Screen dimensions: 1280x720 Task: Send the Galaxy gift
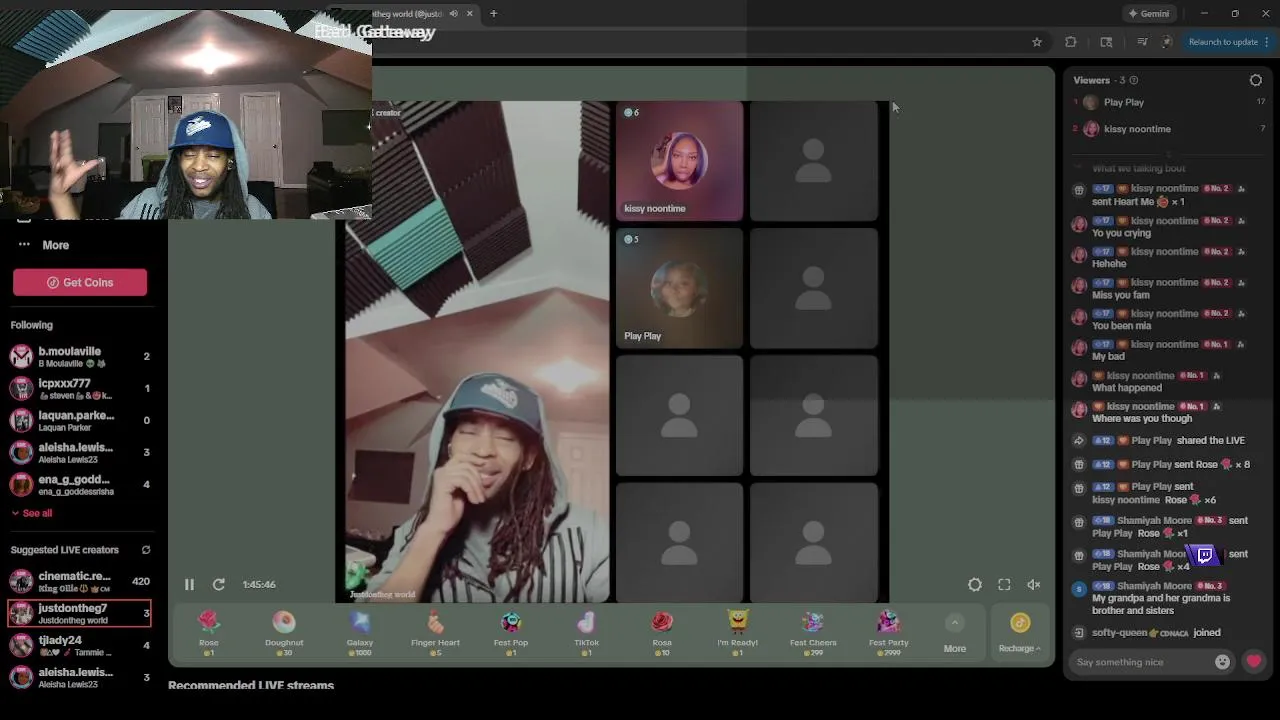[x=360, y=633]
